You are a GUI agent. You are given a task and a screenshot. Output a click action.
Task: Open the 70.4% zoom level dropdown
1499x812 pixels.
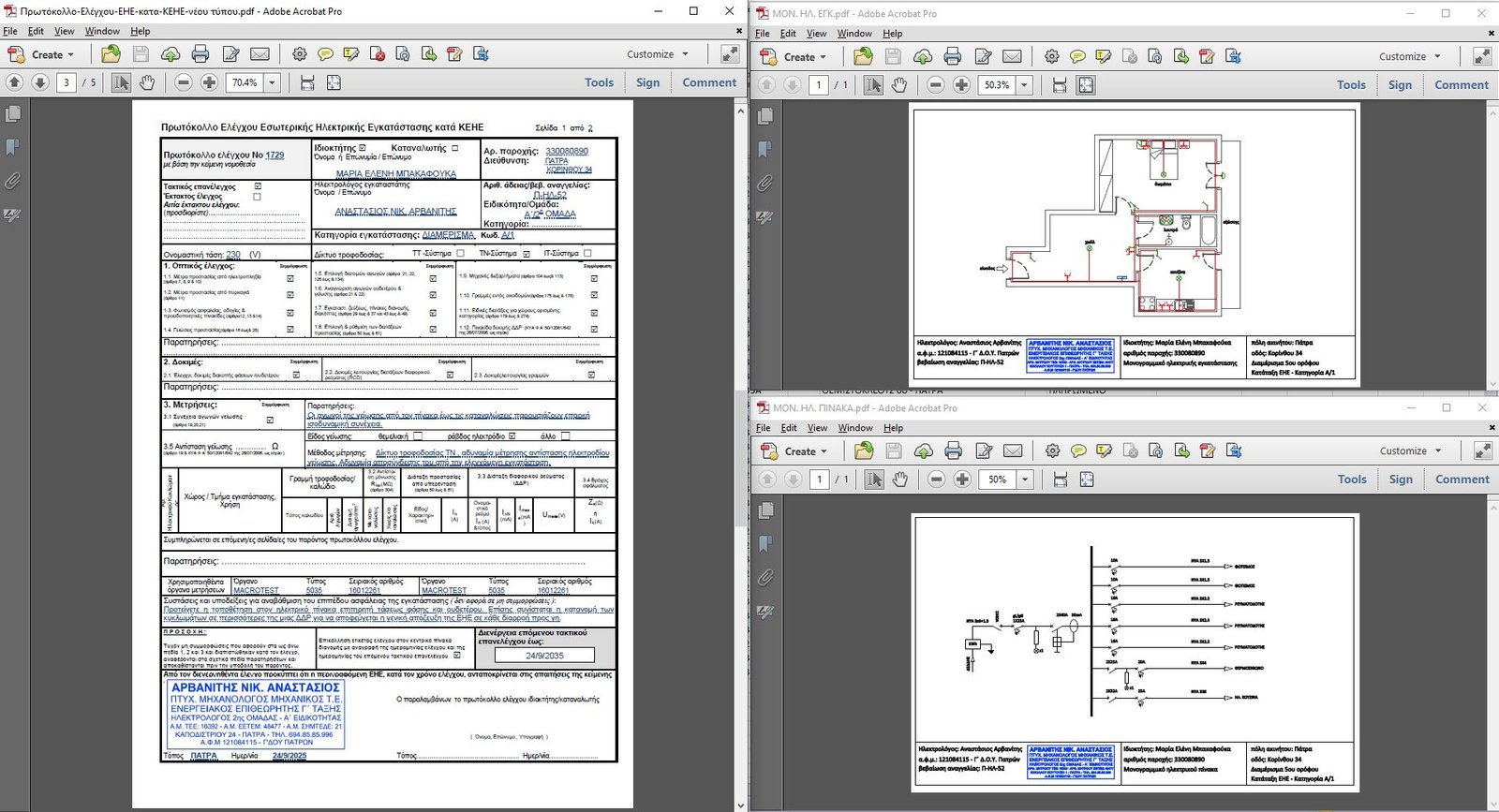point(273,82)
